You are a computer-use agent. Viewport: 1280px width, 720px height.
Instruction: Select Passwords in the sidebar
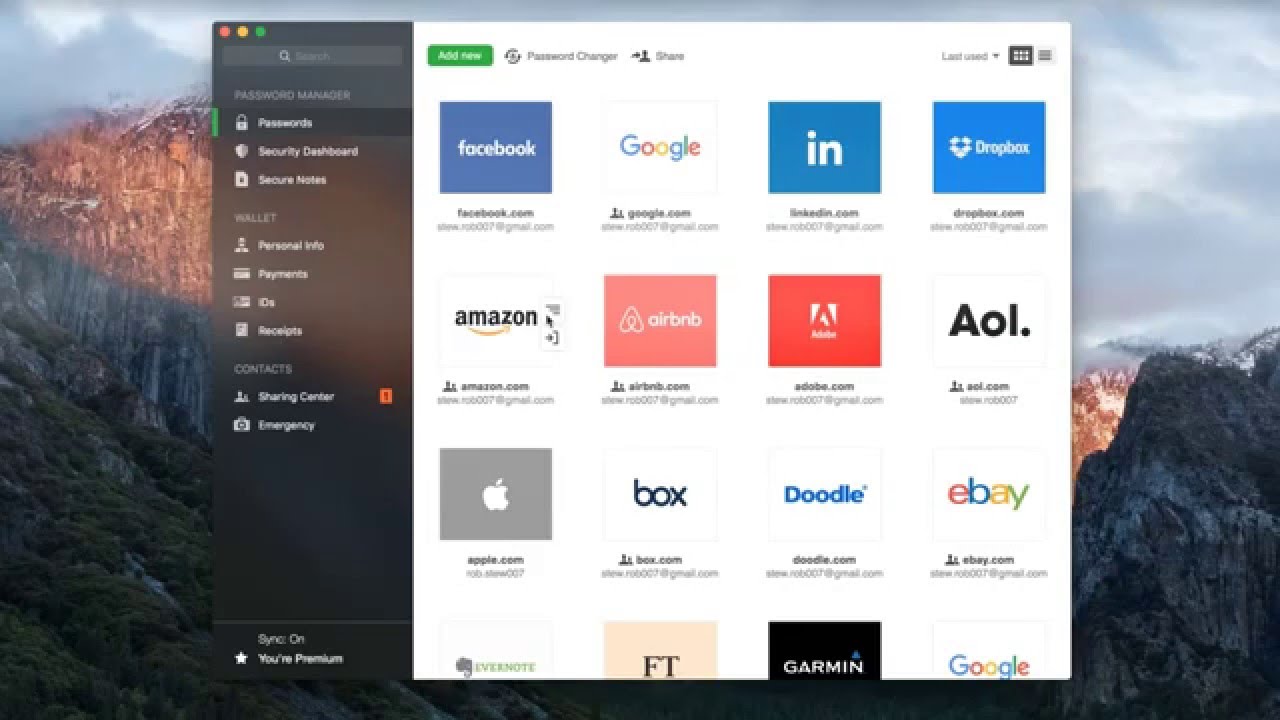coord(284,123)
